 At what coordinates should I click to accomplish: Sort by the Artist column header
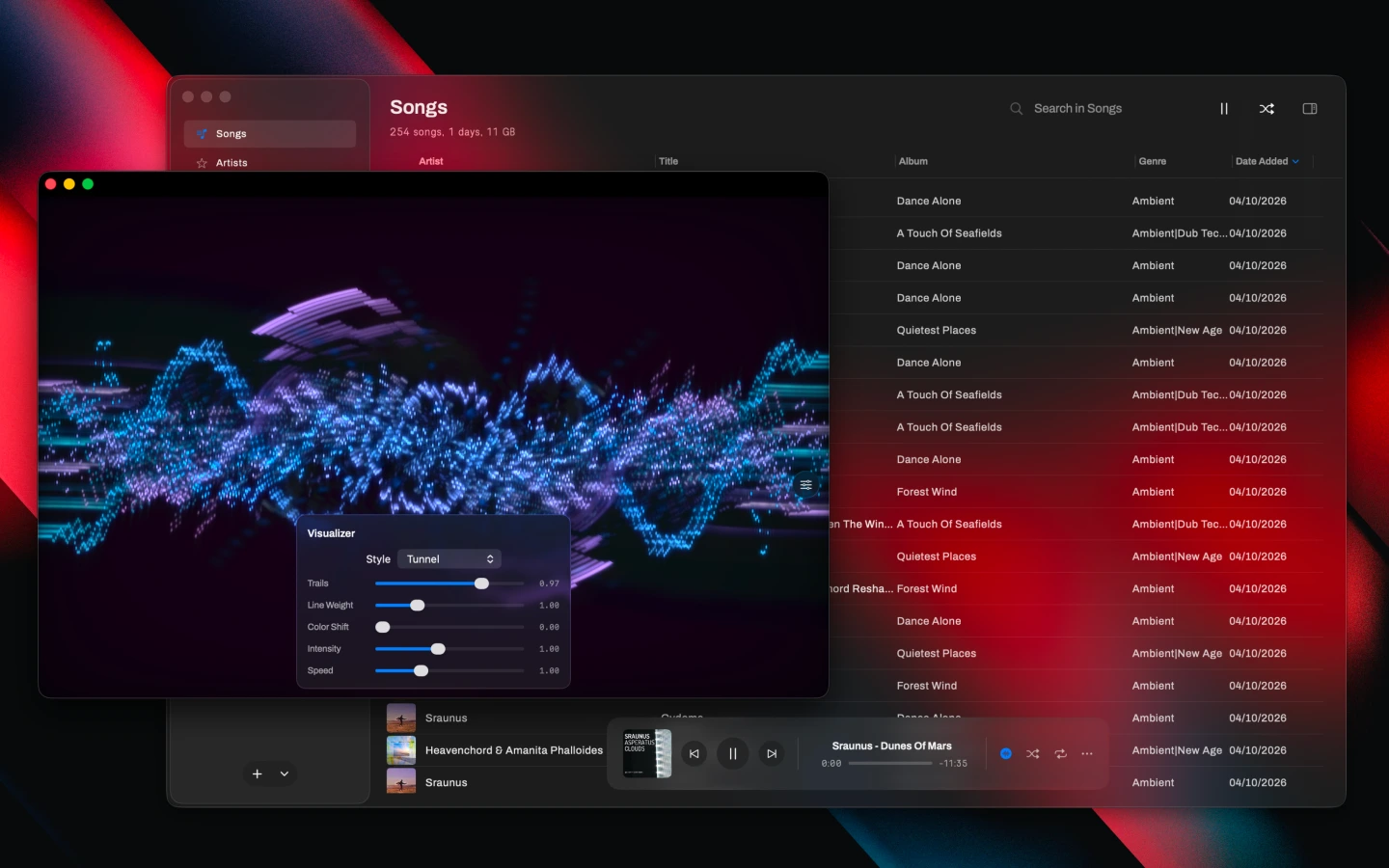click(x=431, y=161)
